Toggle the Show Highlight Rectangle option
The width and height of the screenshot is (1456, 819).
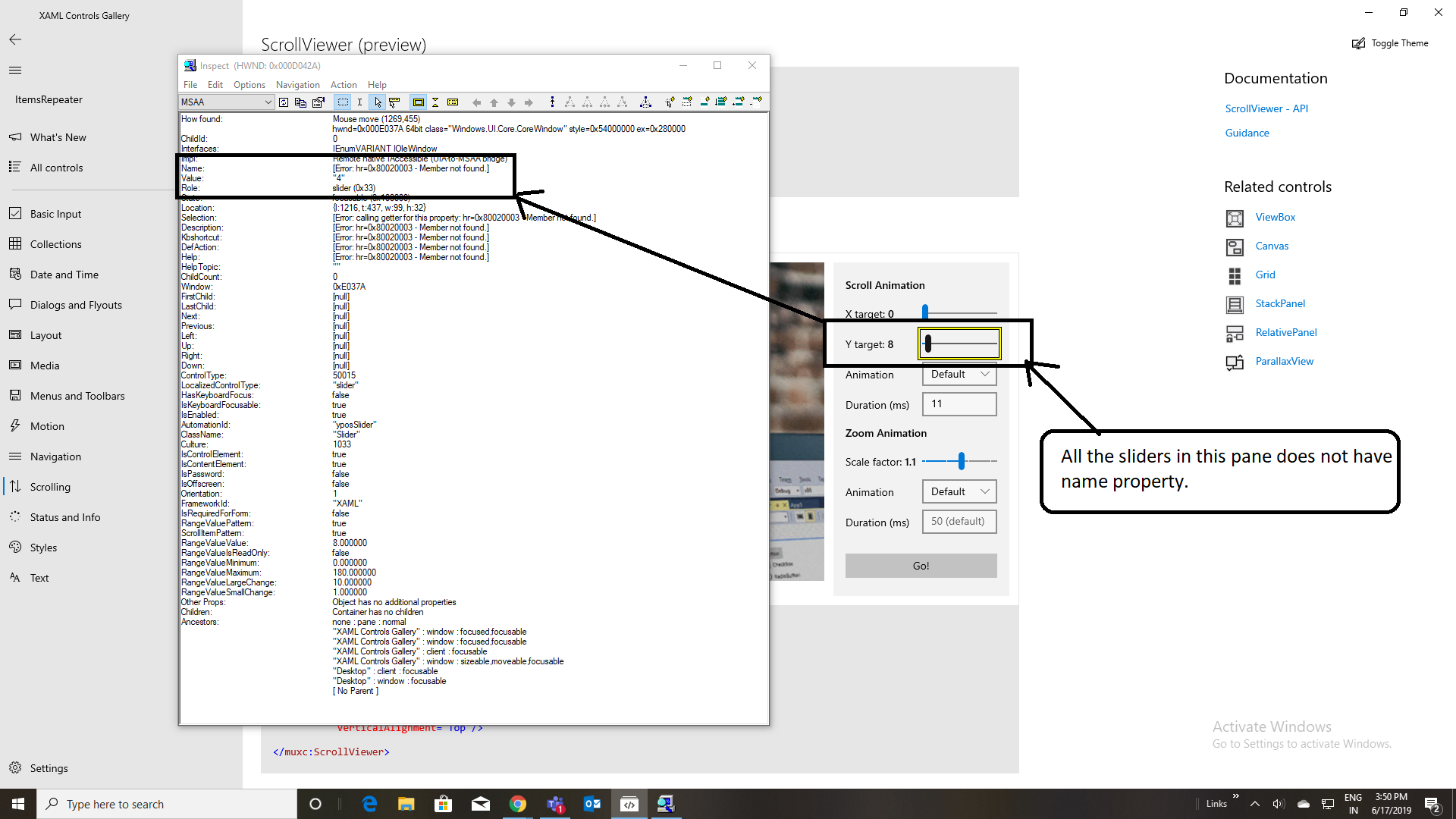coord(418,102)
